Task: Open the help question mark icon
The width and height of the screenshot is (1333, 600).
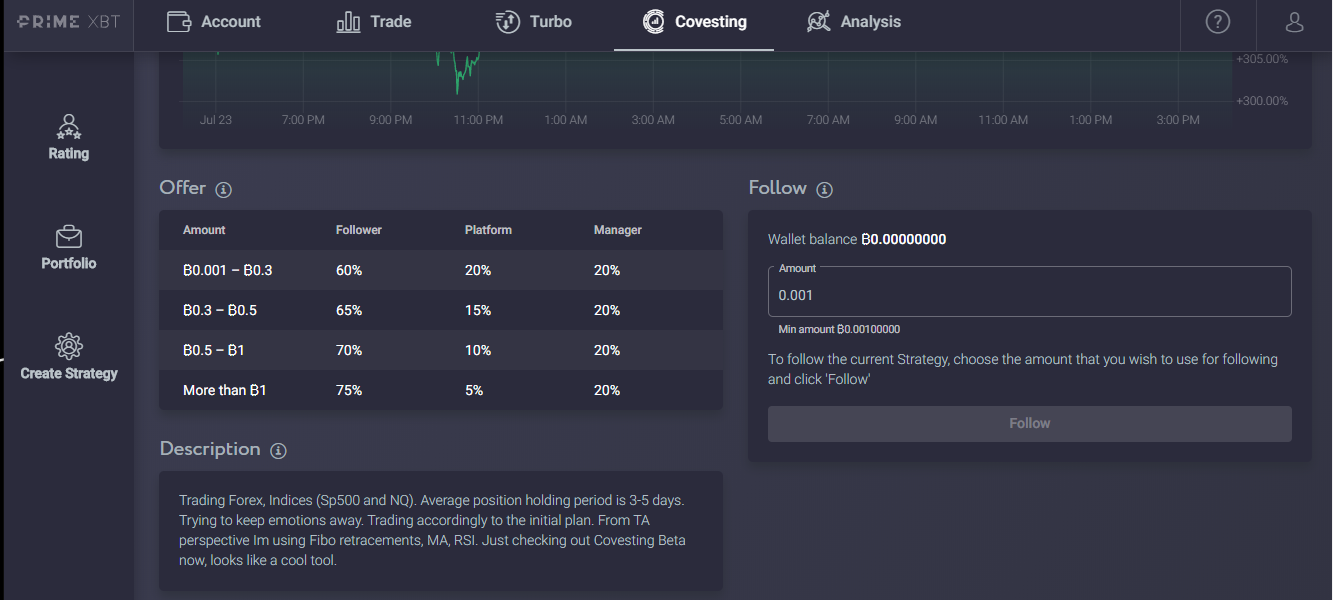Action: (x=1217, y=21)
